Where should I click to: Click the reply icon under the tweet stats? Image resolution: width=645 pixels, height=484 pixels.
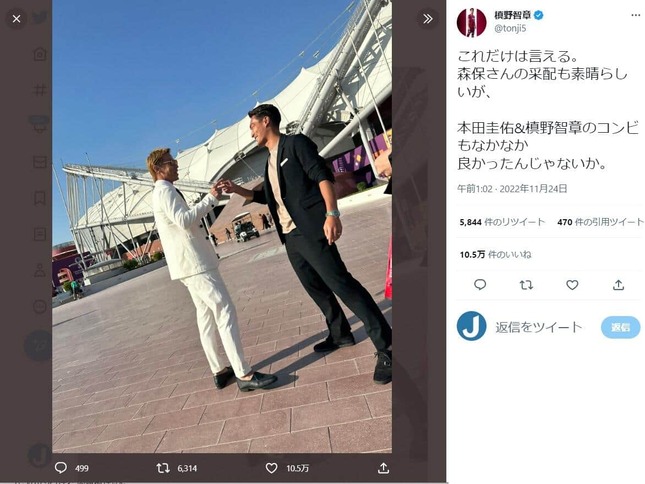480,285
